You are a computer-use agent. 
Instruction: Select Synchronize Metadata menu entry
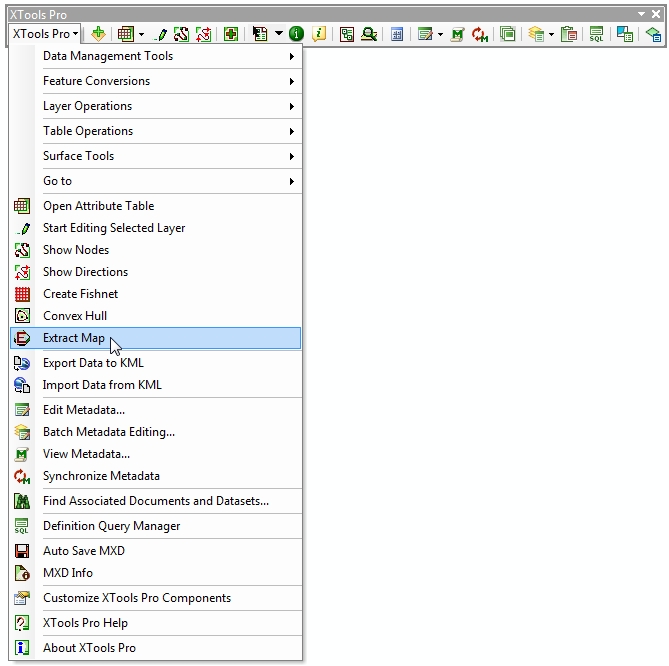156,476
